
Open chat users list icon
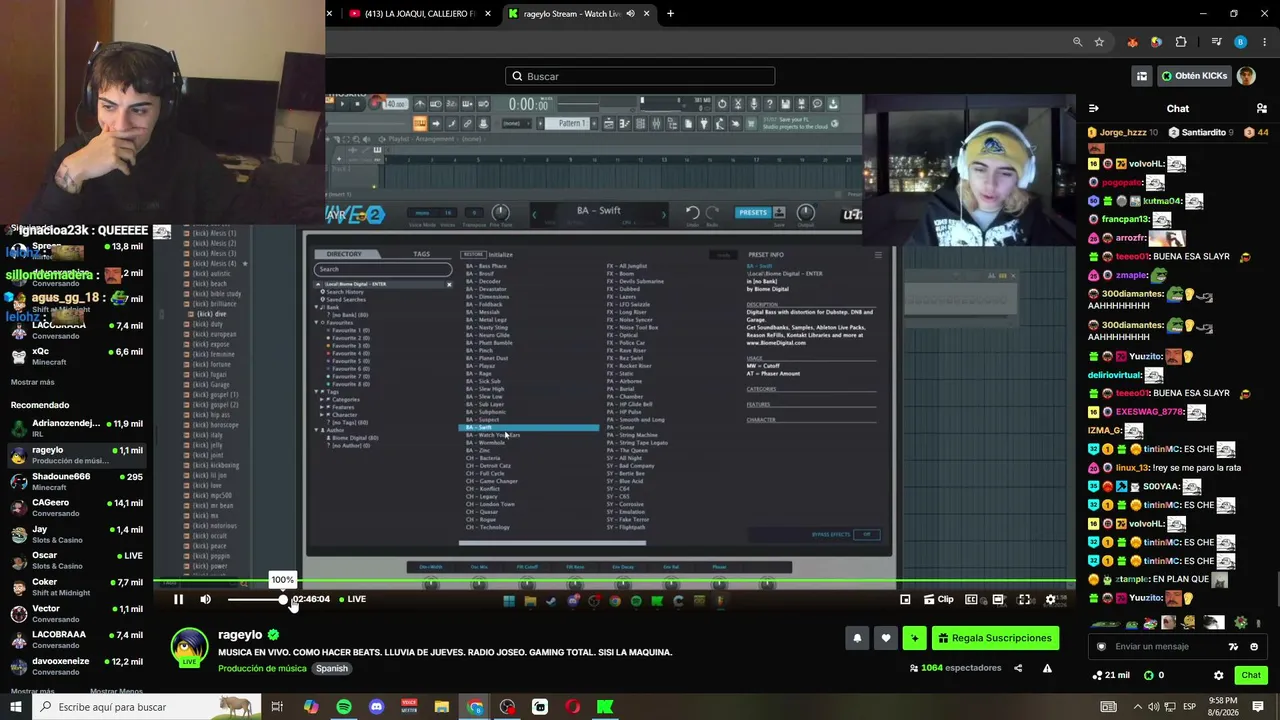tap(1261, 108)
